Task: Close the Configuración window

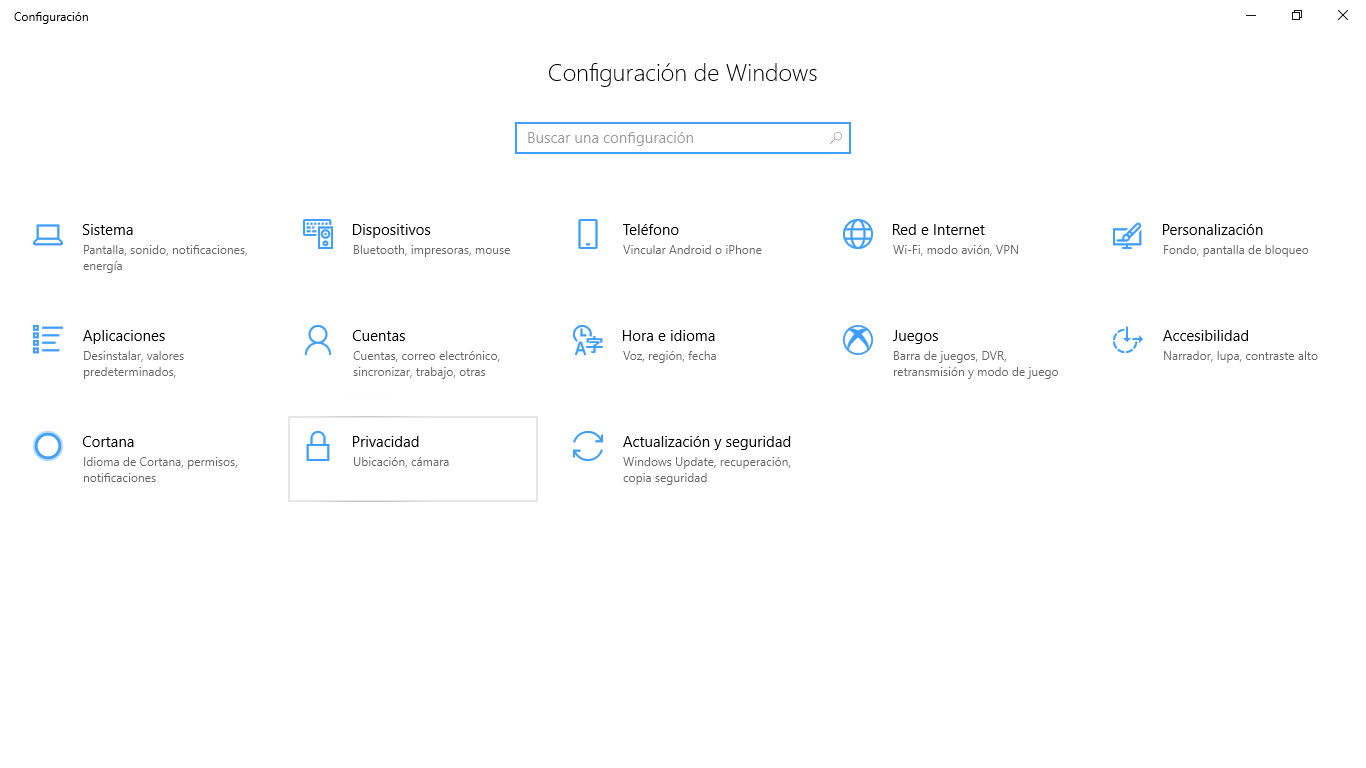Action: click(x=1343, y=15)
